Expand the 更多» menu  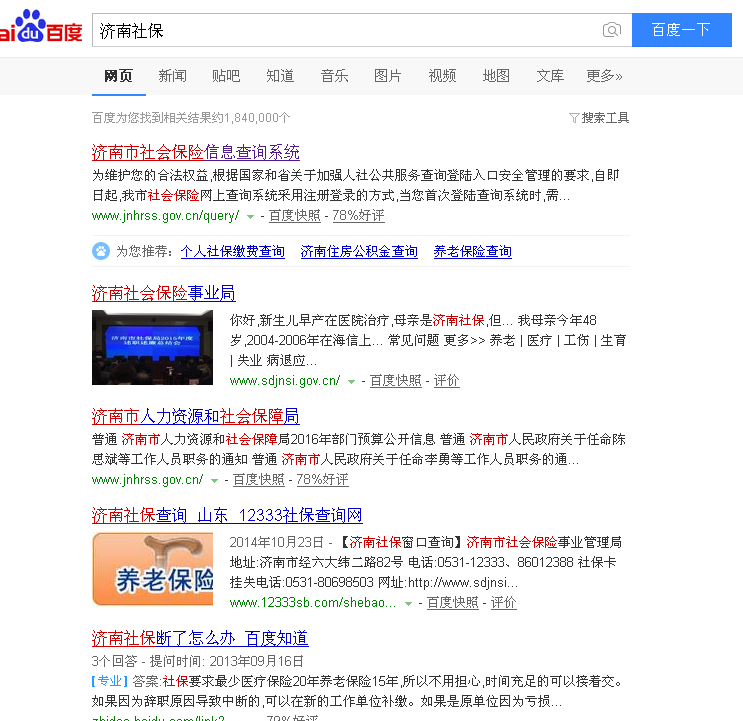click(x=604, y=76)
